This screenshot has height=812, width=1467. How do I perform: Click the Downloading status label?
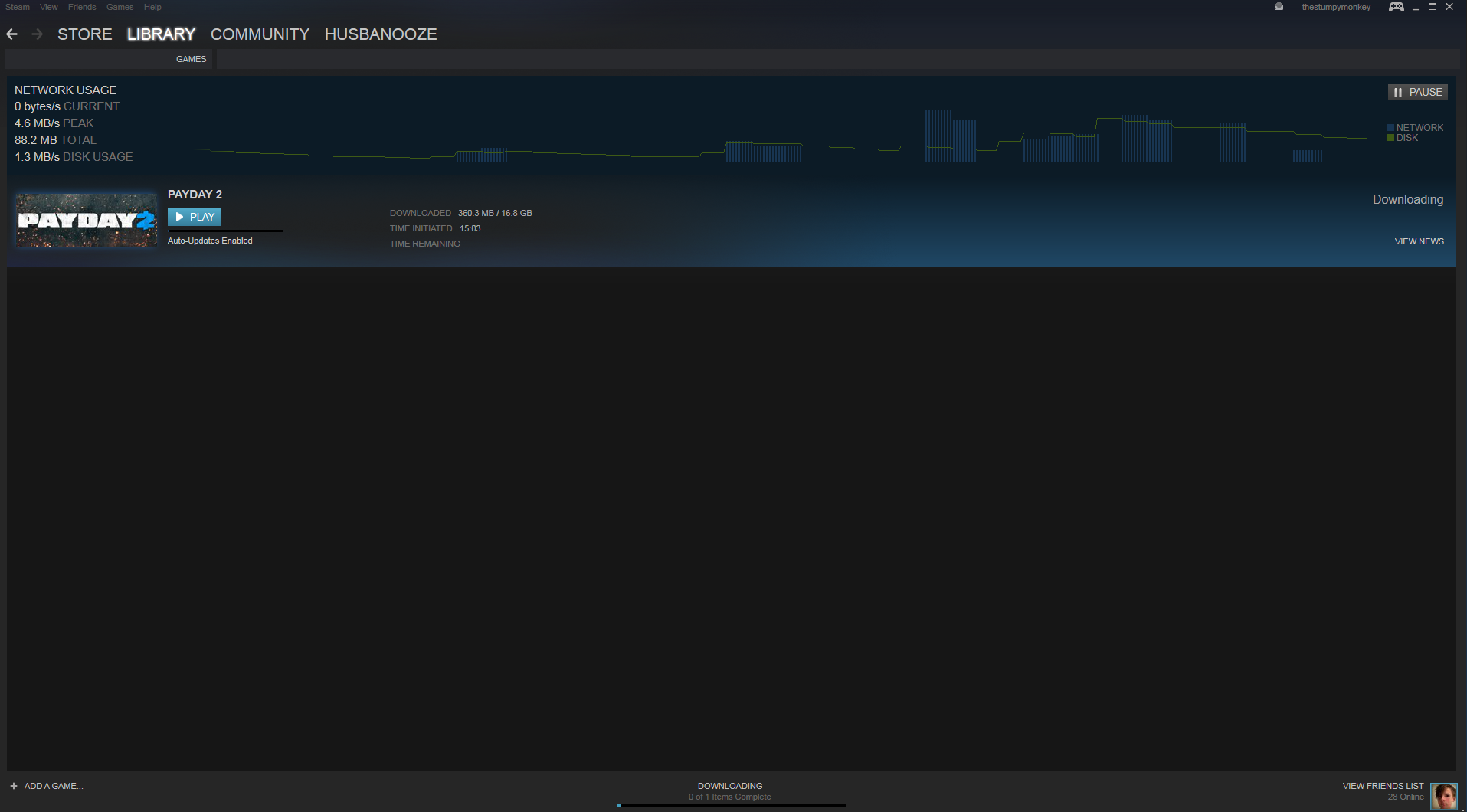pos(1408,199)
